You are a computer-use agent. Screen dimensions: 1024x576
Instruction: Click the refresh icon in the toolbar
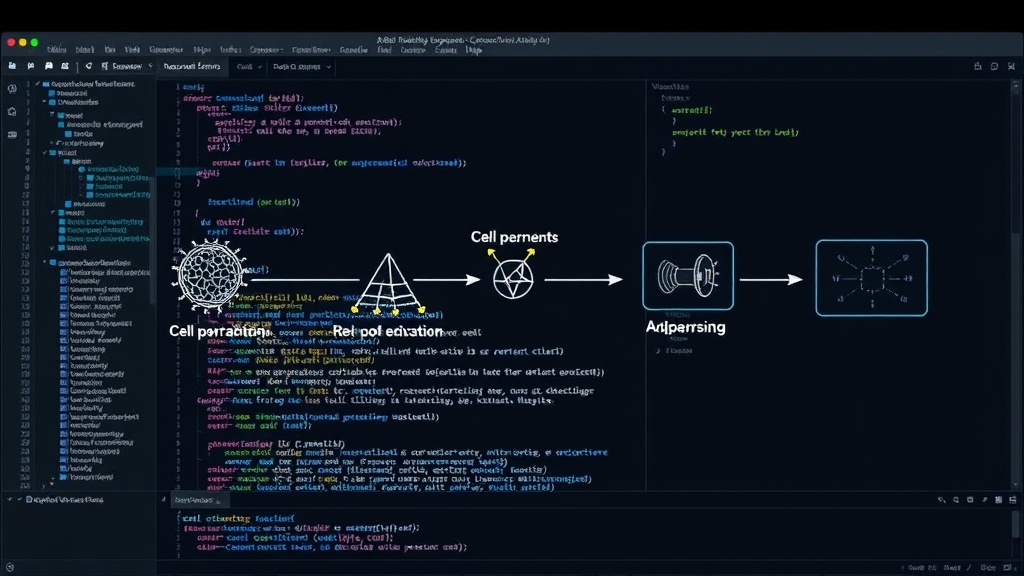click(x=88, y=66)
